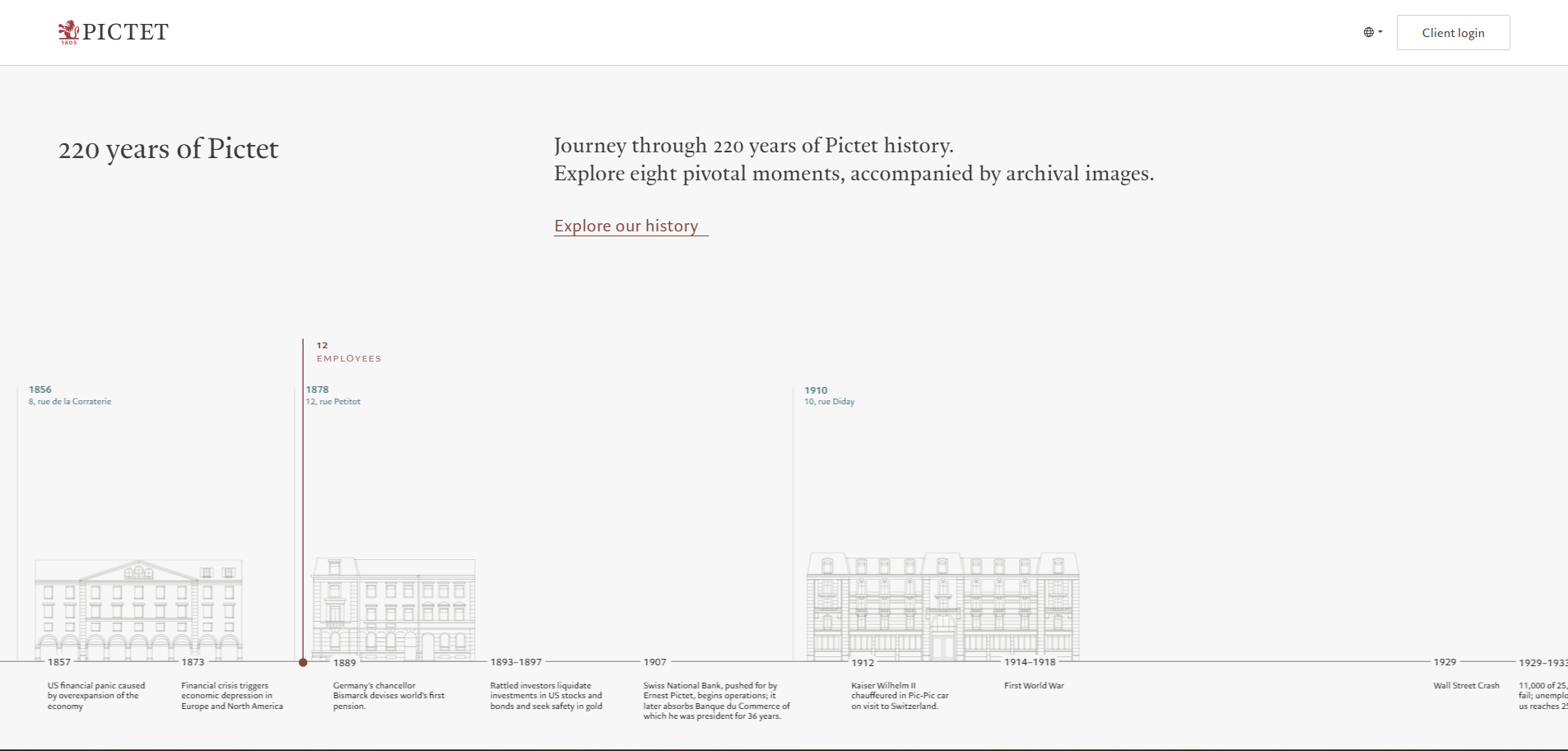This screenshot has width=1568, height=751.
Task: Click the 'US financial panic' event description
Action: [x=96, y=696]
